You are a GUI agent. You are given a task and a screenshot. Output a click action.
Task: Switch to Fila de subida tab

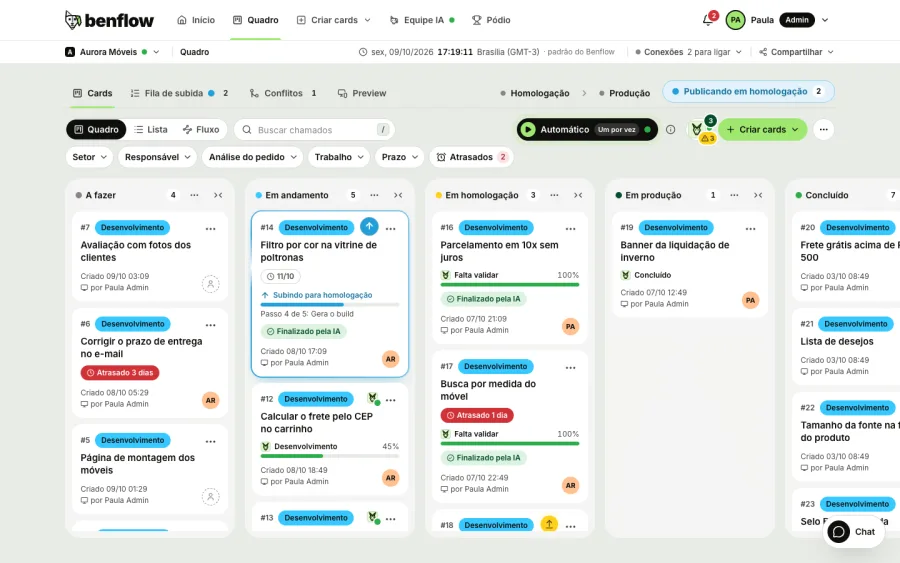179,93
